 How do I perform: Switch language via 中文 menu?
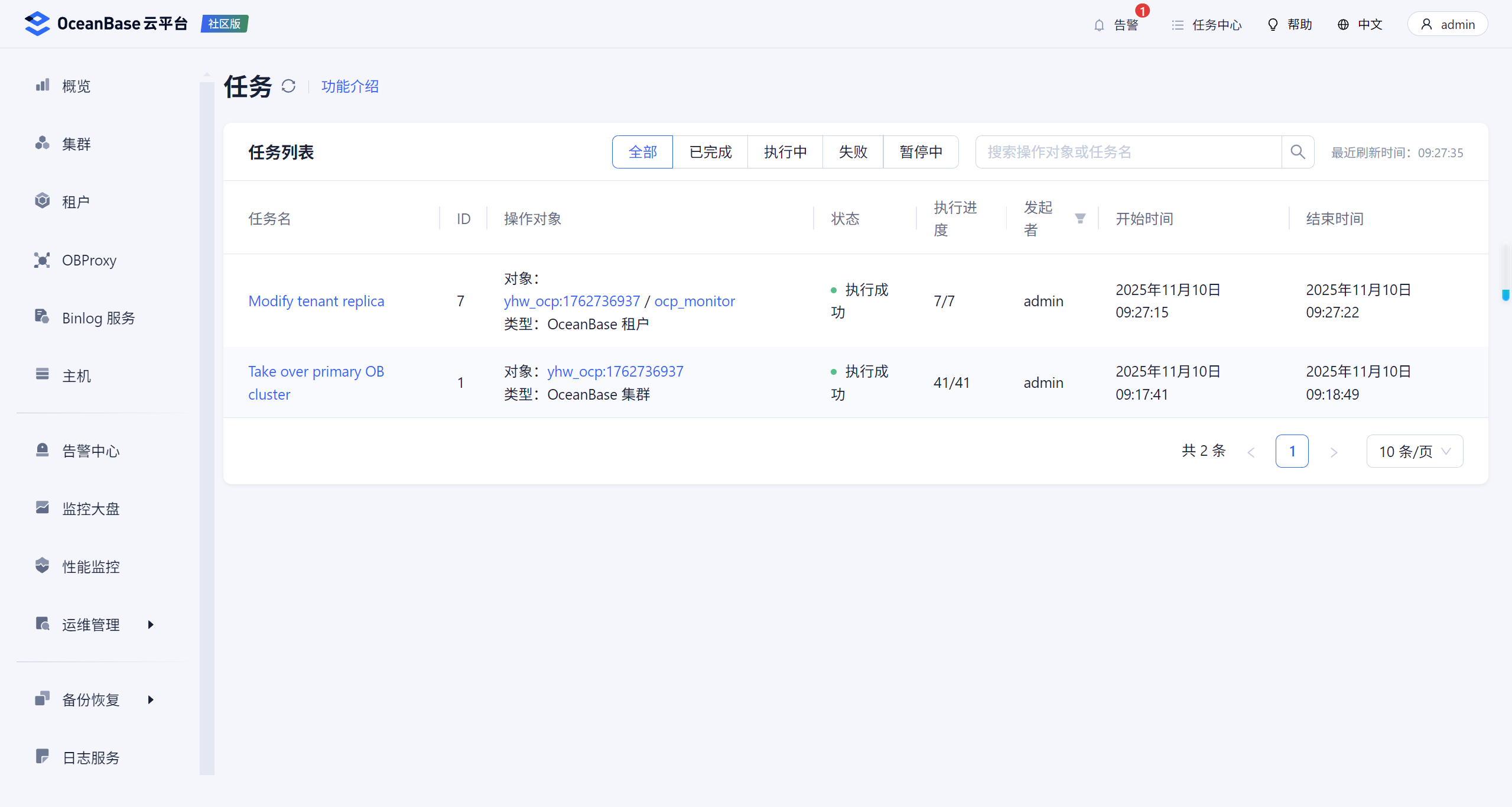[x=1360, y=25]
